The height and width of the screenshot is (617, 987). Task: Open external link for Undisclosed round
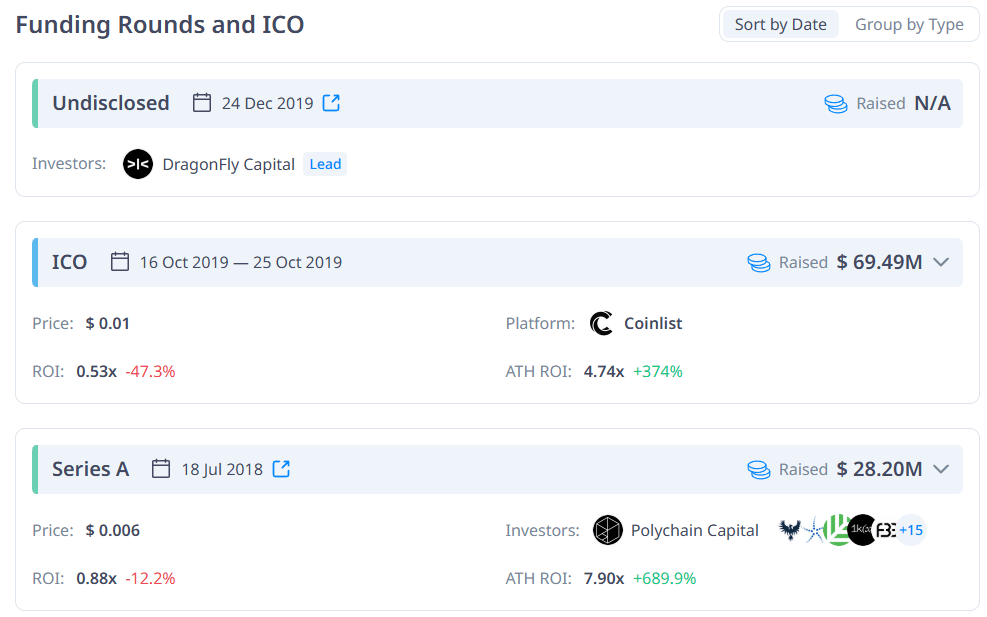coord(331,103)
